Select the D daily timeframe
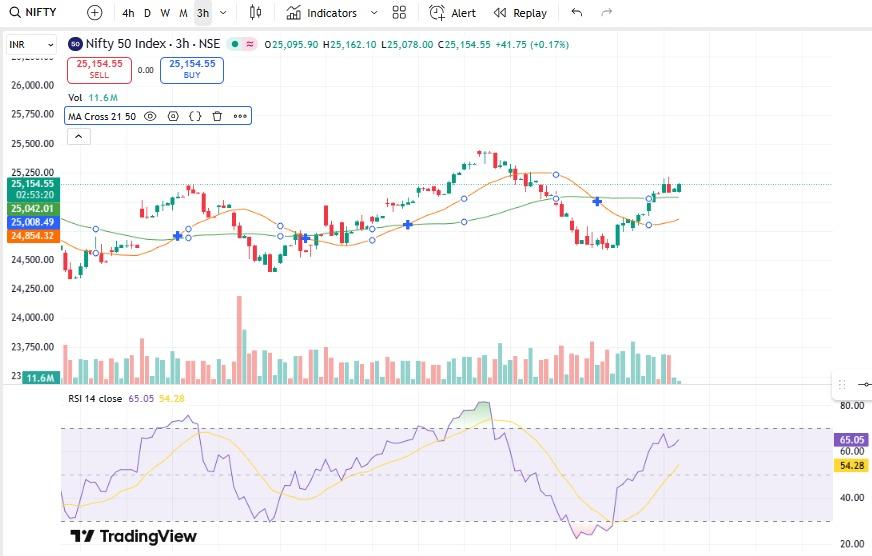Viewport: 872px width, 556px height. (147, 13)
